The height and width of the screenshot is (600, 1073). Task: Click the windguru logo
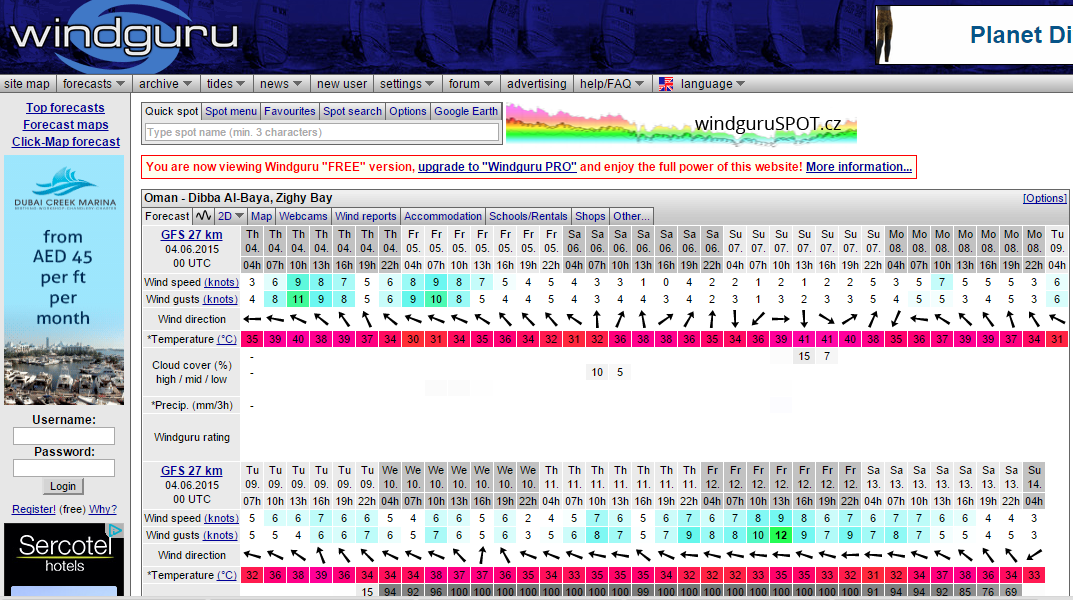[123, 36]
